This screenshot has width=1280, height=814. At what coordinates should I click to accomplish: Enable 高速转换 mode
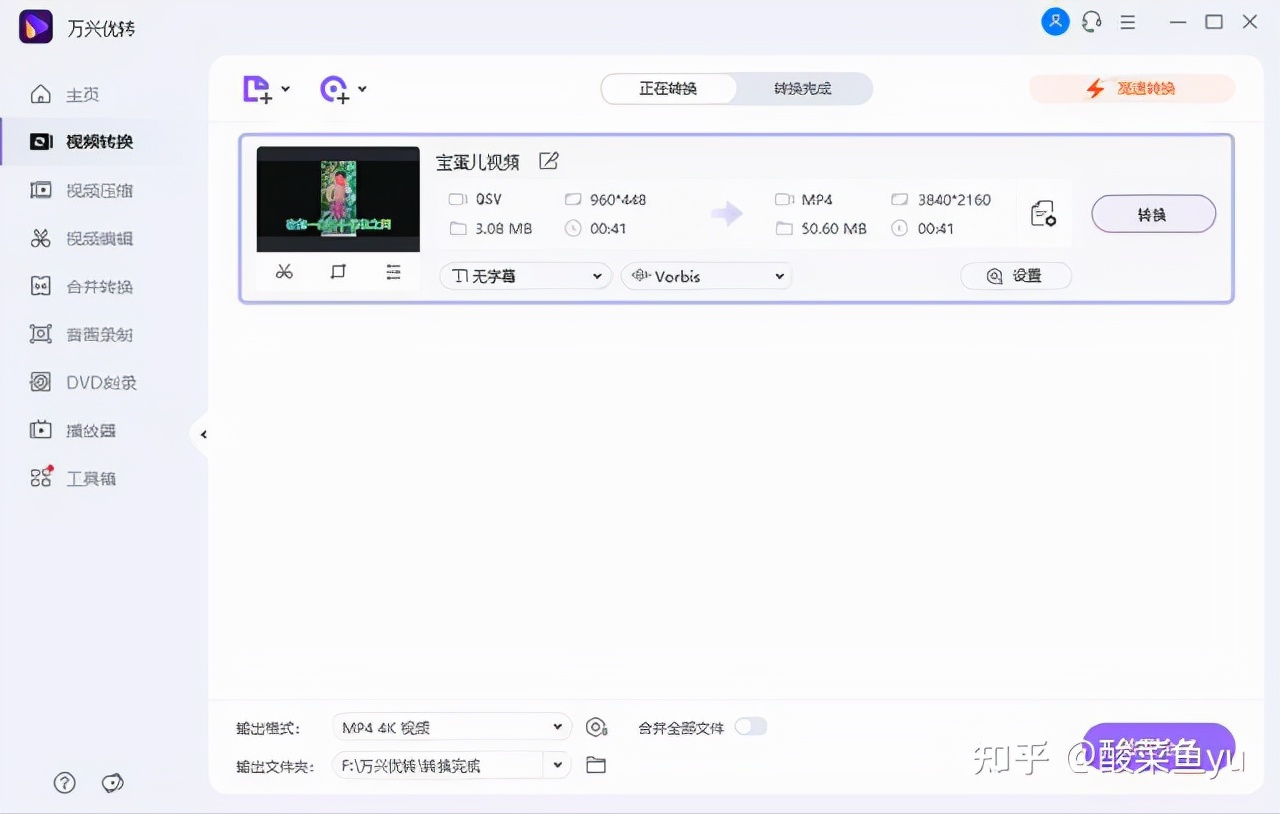[1131, 88]
